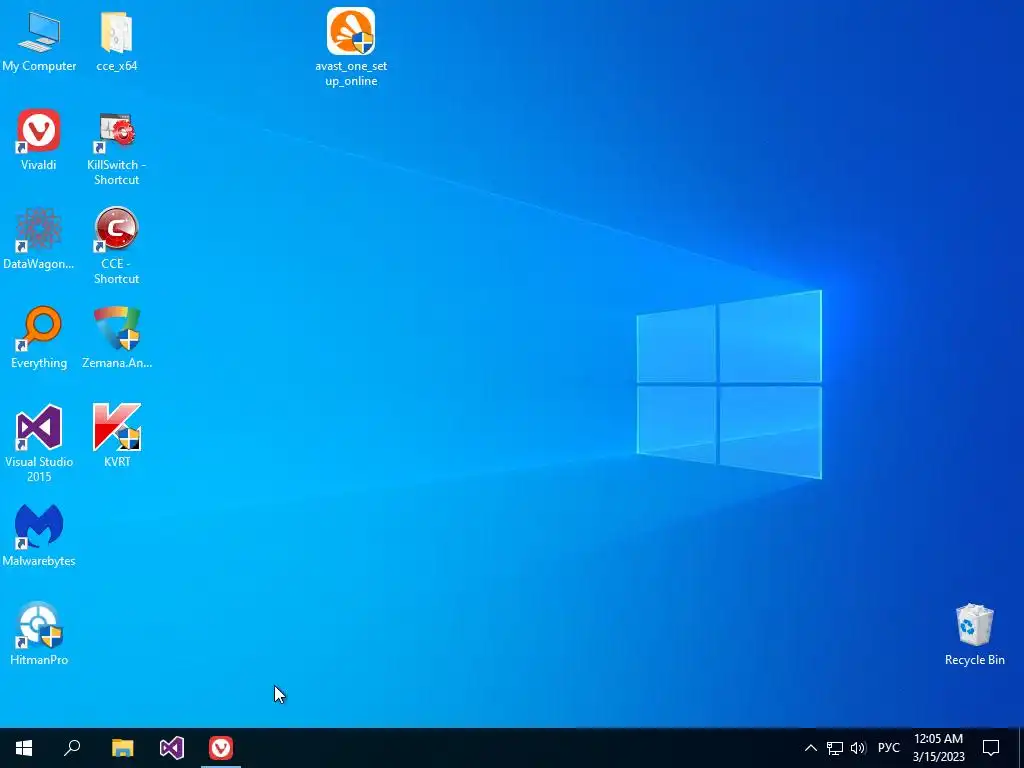1024x768 pixels.
Task: Select the avast_one_setup_online installer icon
Action: click(351, 47)
